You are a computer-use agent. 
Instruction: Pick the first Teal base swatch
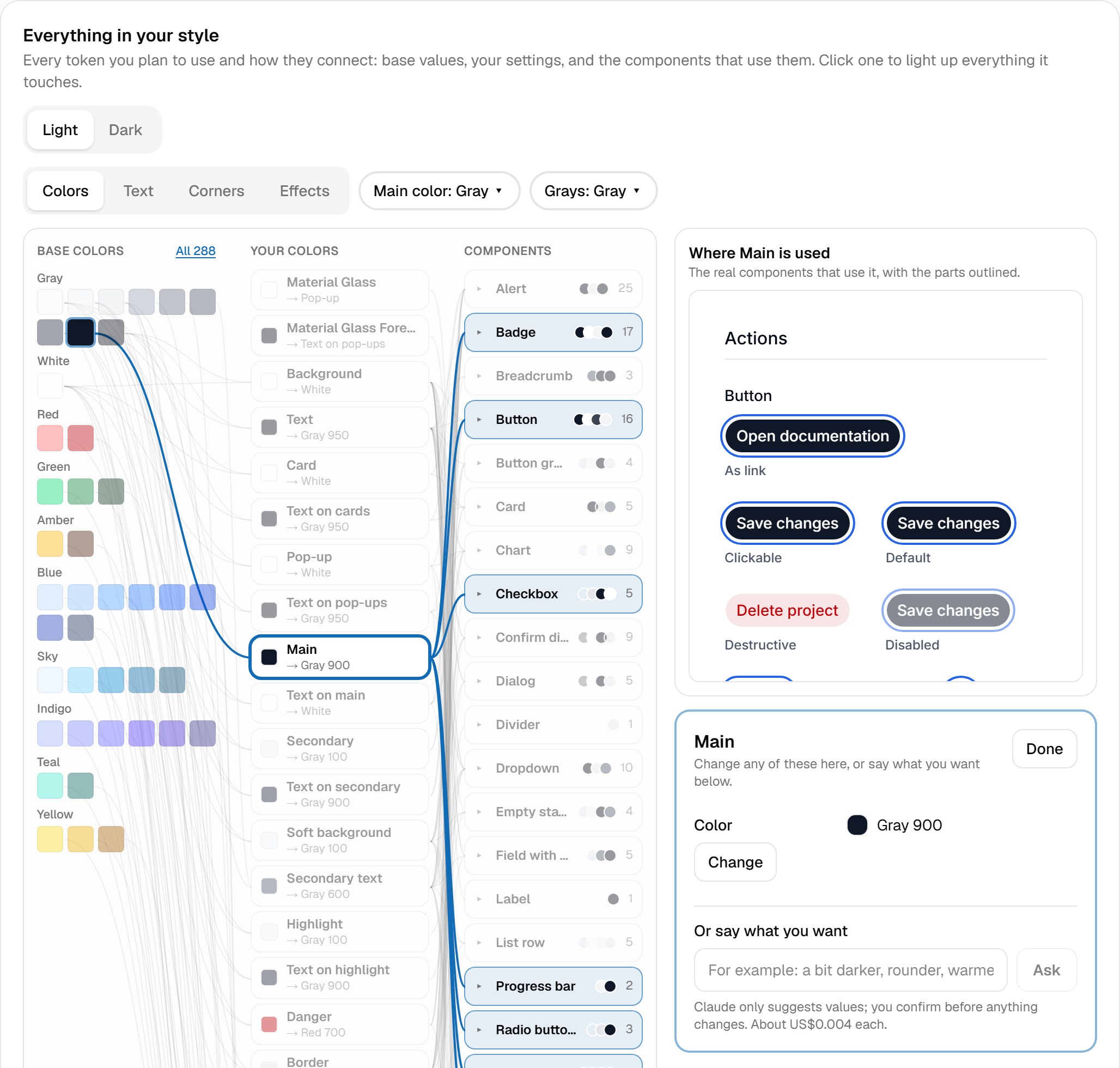pyautogui.click(x=50, y=786)
